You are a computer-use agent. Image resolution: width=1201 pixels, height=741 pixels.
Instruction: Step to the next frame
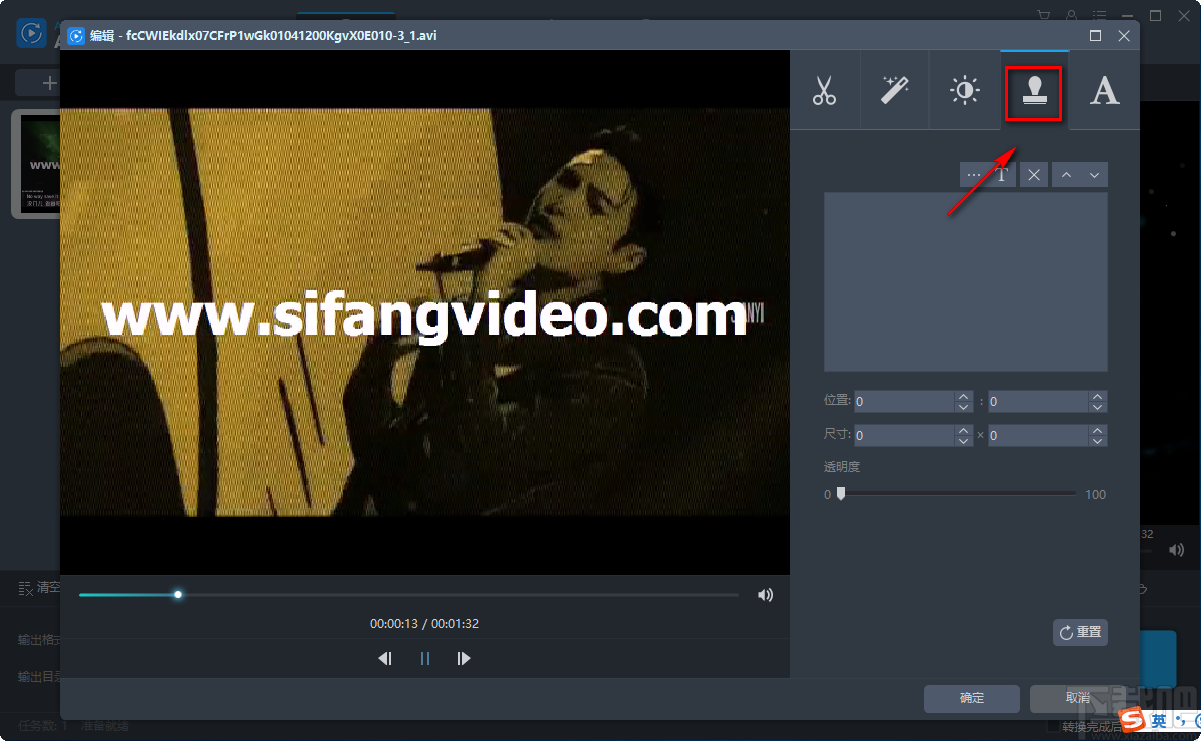463,658
